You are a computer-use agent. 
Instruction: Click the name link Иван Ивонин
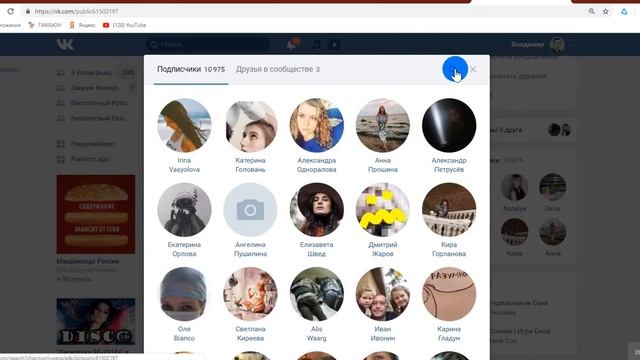(382, 333)
